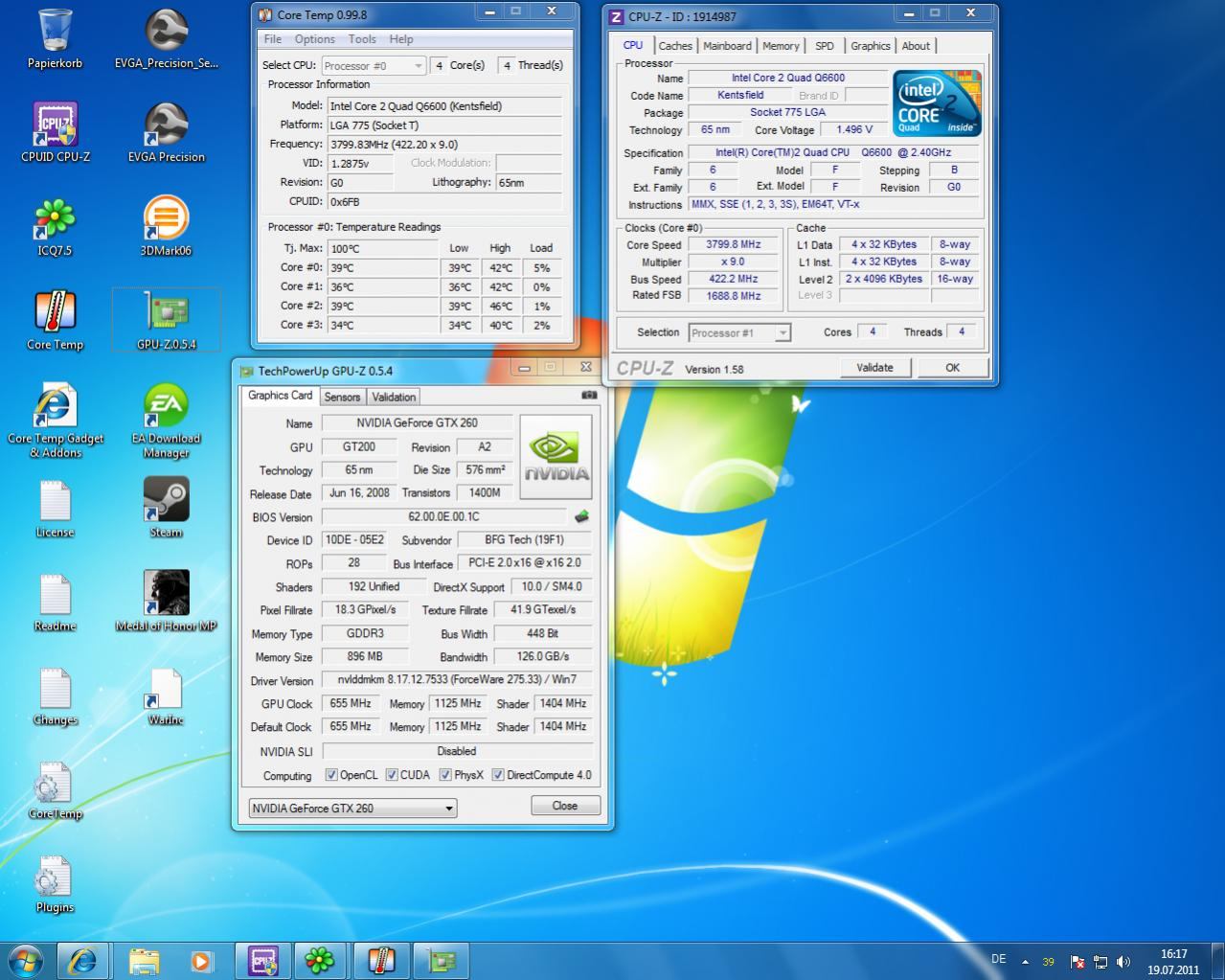
Task: Click the Validate button in CPU-Z
Action: [x=874, y=368]
